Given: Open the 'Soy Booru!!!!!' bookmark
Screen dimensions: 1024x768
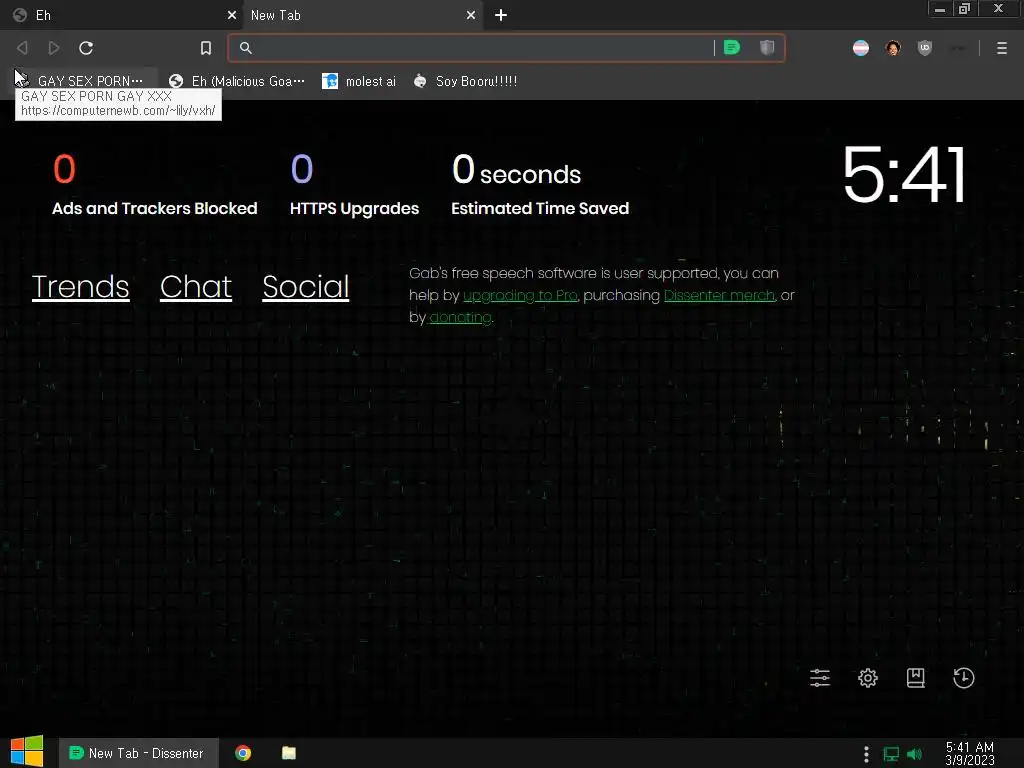Looking at the screenshot, I should coord(465,81).
